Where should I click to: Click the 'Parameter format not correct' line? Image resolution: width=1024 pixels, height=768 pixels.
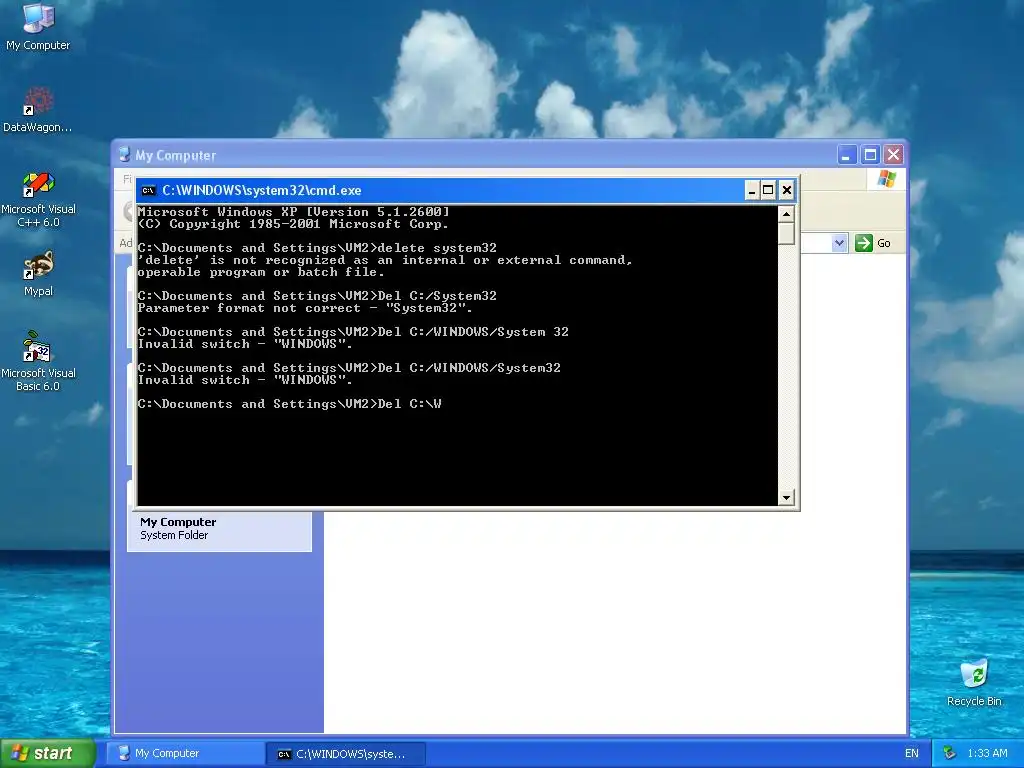[304, 308]
